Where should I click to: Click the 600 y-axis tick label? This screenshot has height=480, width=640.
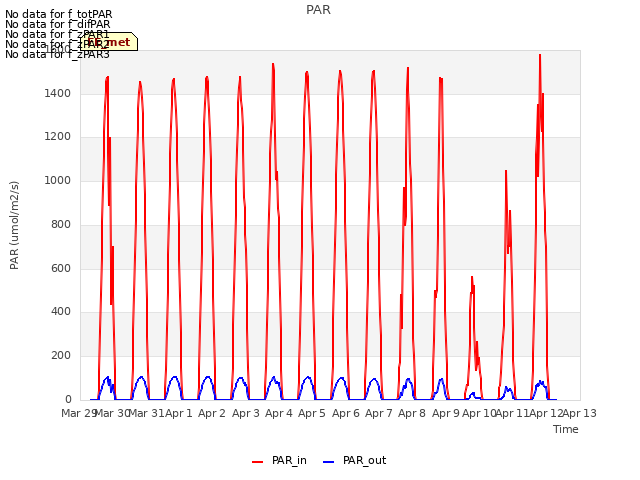click(x=61, y=268)
